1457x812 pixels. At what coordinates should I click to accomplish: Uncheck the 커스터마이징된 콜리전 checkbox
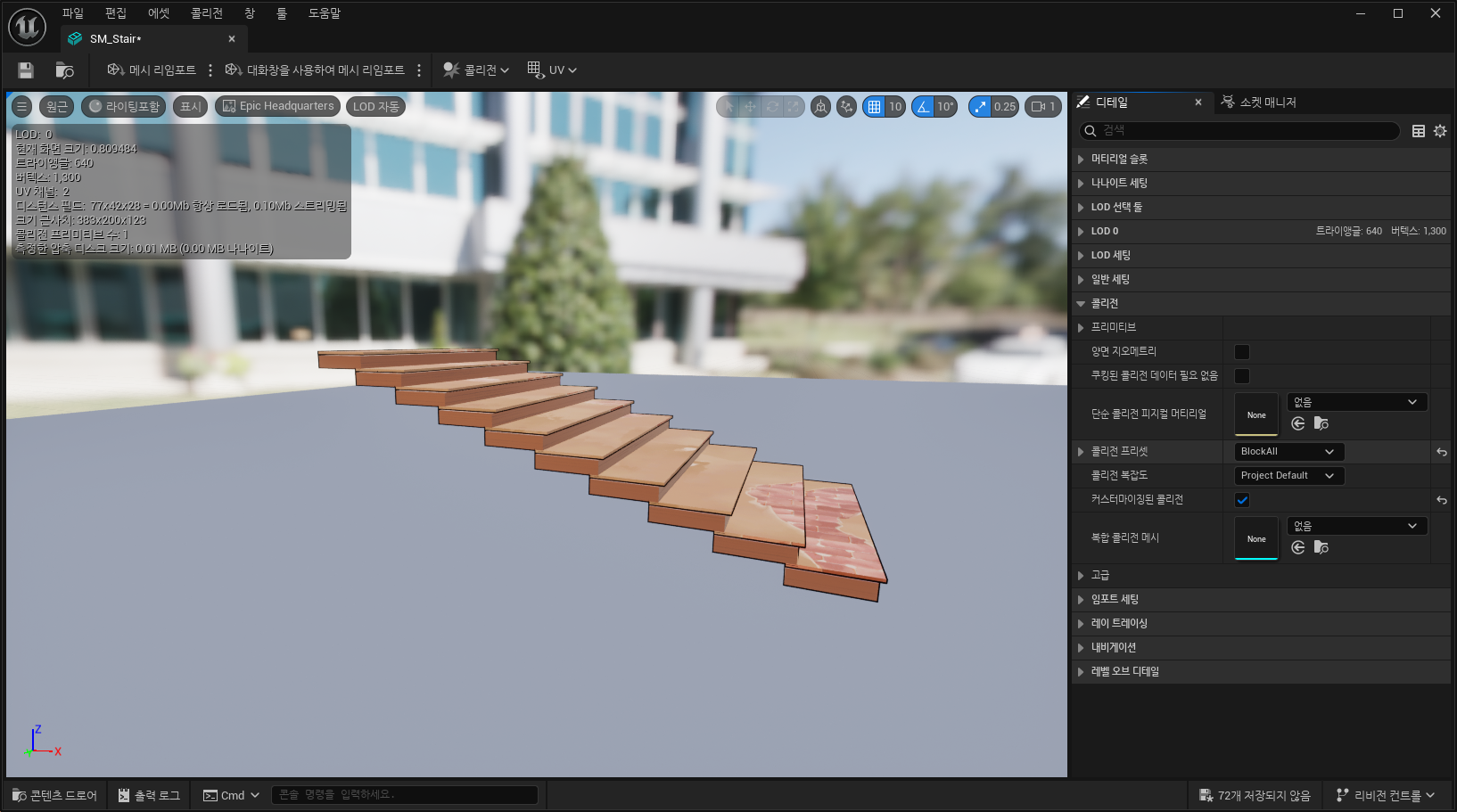click(x=1242, y=500)
